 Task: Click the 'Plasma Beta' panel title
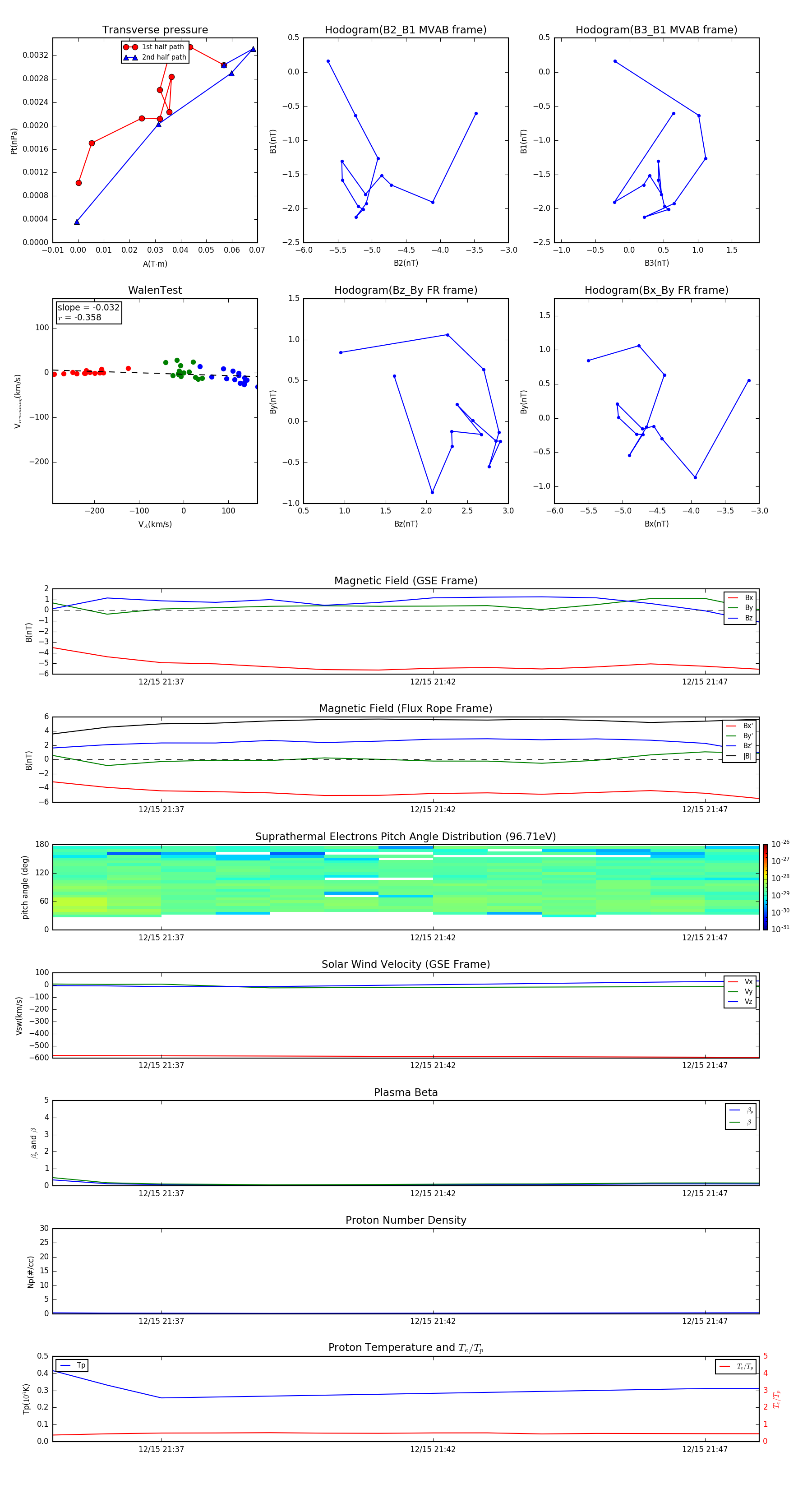tap(406, 1092)
